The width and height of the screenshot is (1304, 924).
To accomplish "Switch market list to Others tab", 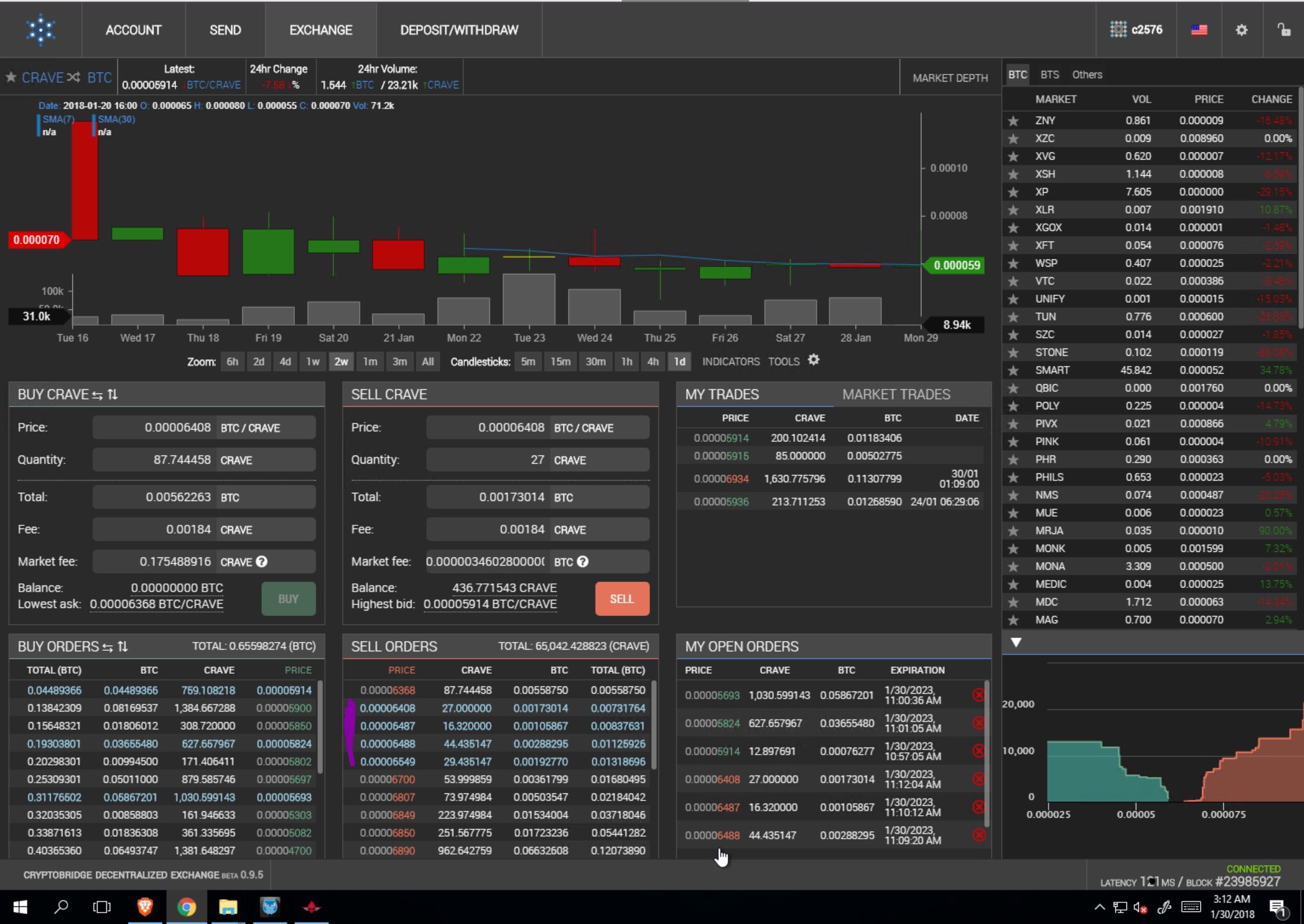I will 1087,75.
